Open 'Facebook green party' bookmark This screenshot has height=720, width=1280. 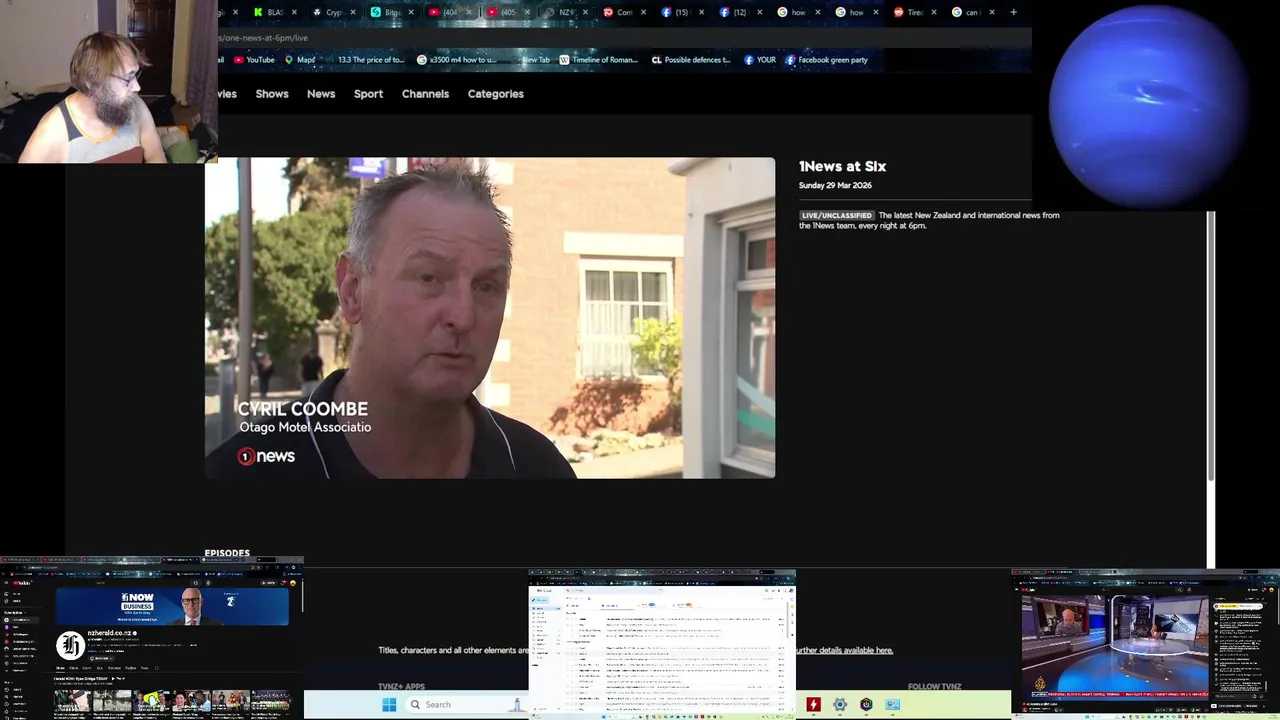click(826, 60)
